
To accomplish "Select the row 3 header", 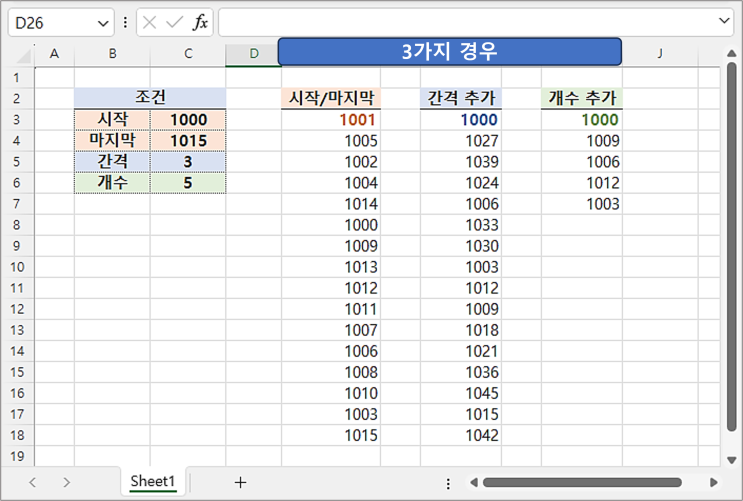I will point(16,119).
